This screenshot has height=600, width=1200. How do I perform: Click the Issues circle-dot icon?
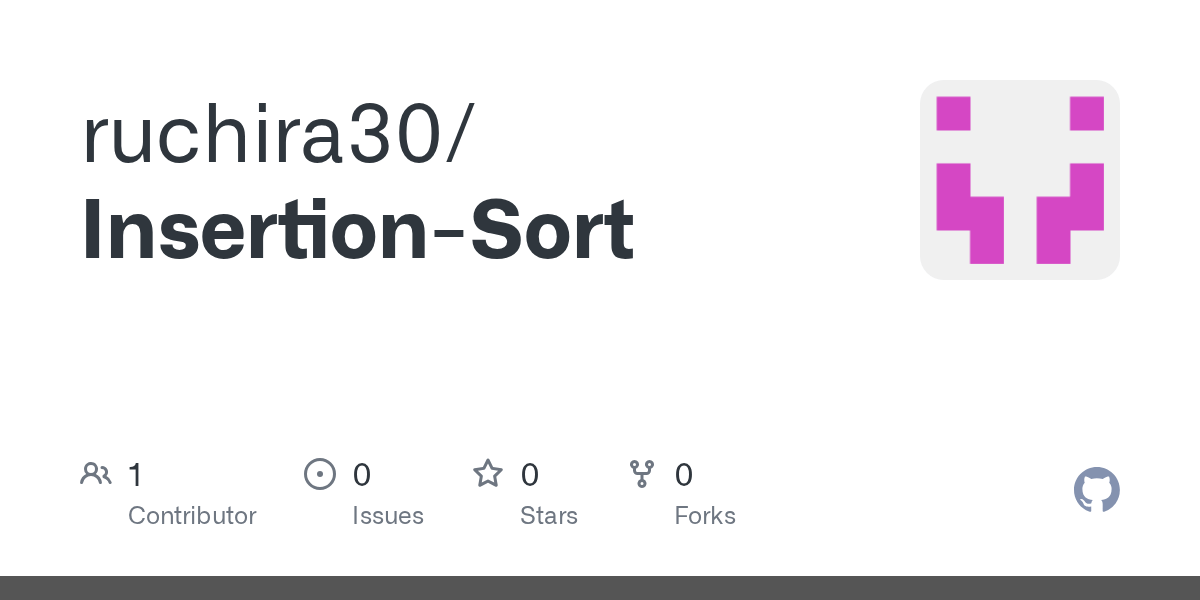[x=319, y=474]
